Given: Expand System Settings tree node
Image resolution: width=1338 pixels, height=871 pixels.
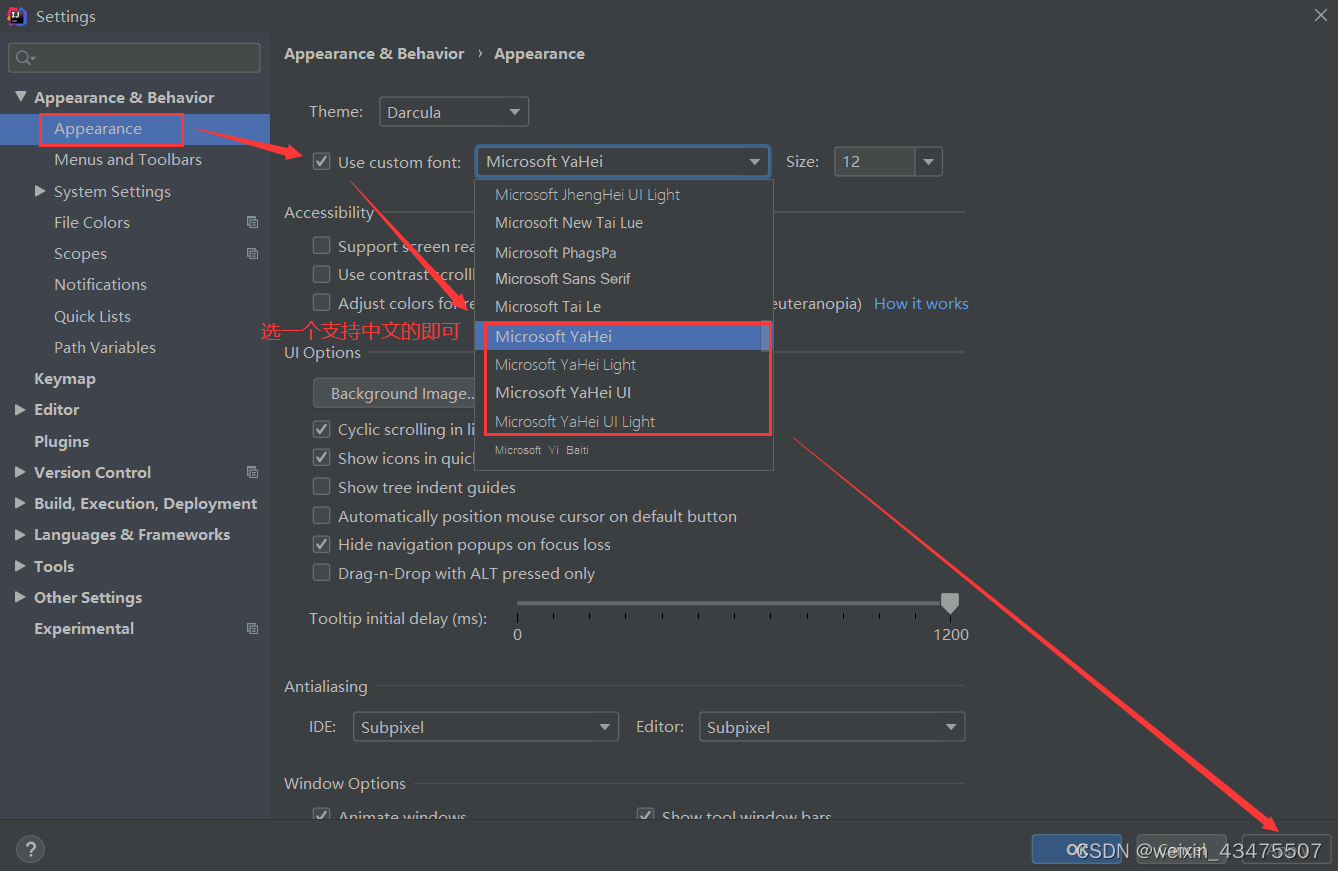Looking at the screenshot, I should tap(40, 191).
